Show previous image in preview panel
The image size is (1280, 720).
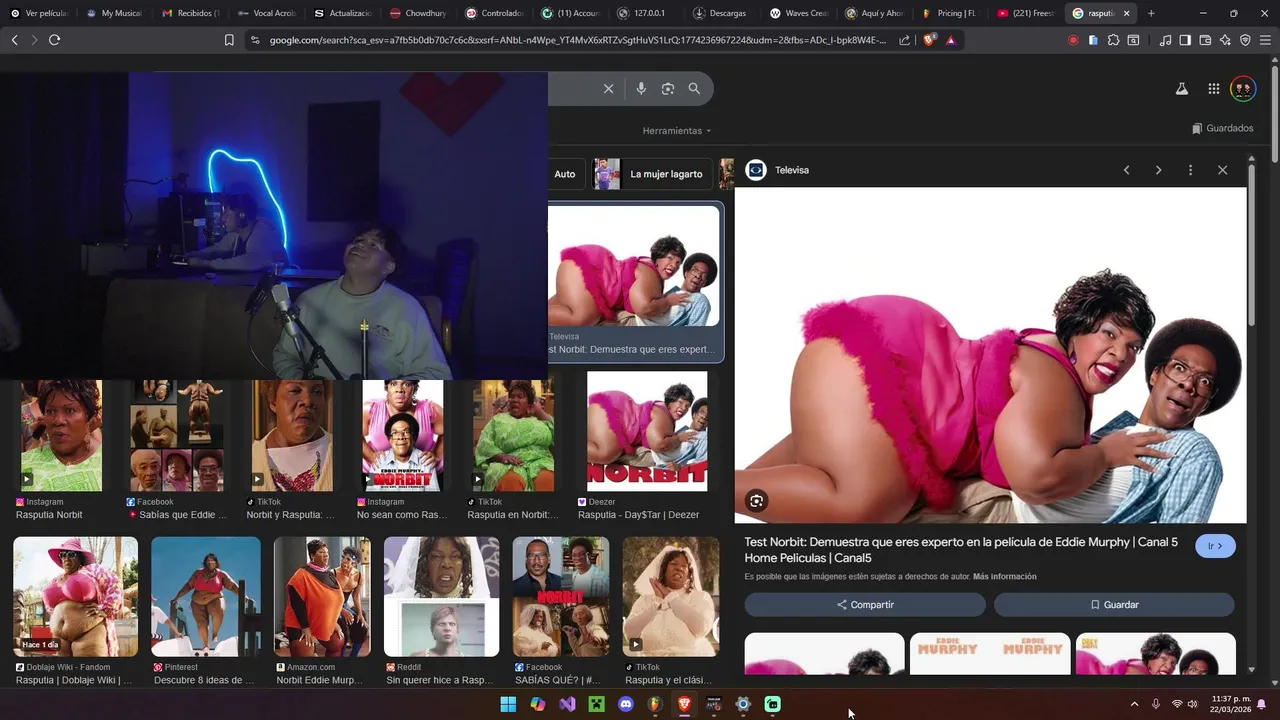click(x=1126, y=170)
